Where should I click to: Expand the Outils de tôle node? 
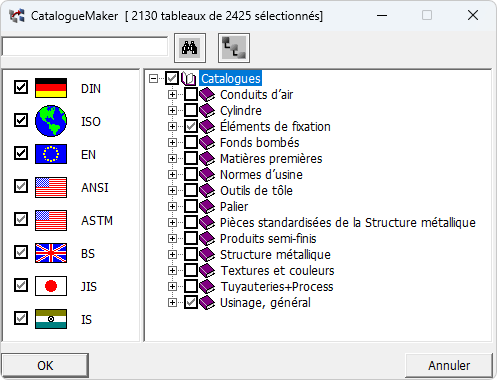172,191
